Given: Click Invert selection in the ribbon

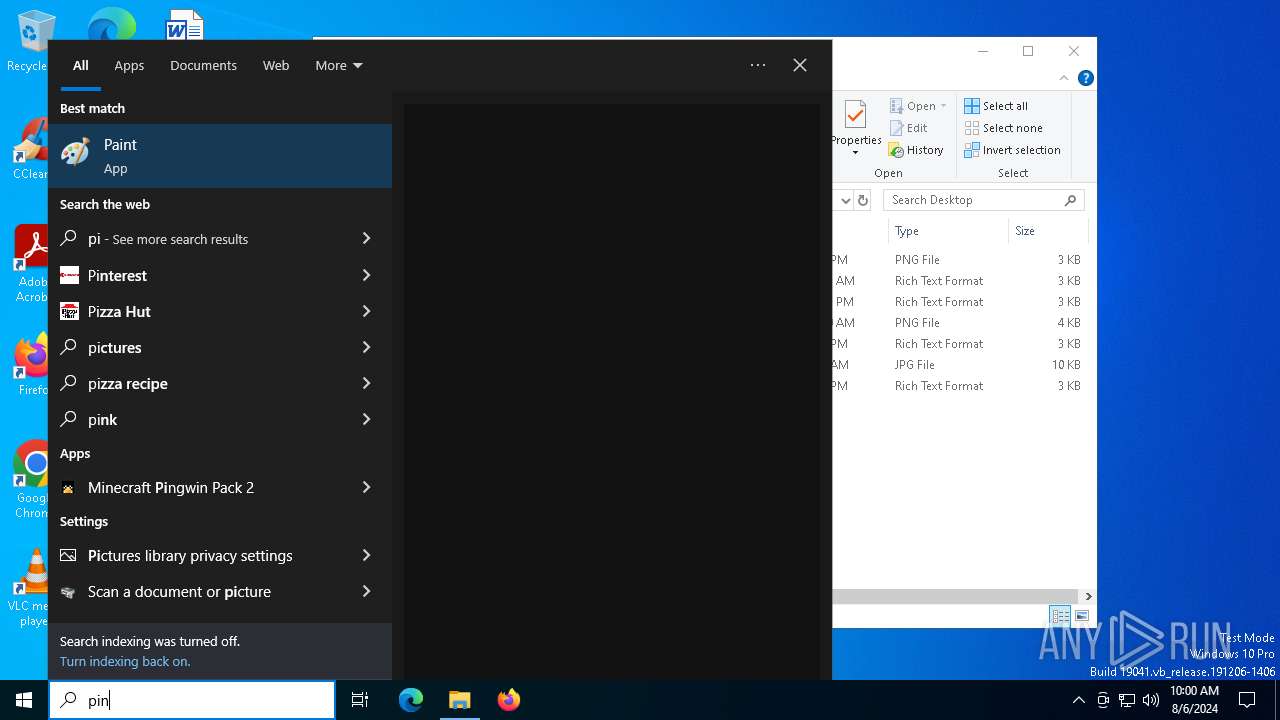Looking at the screenshot, I should click(1012, 150).
